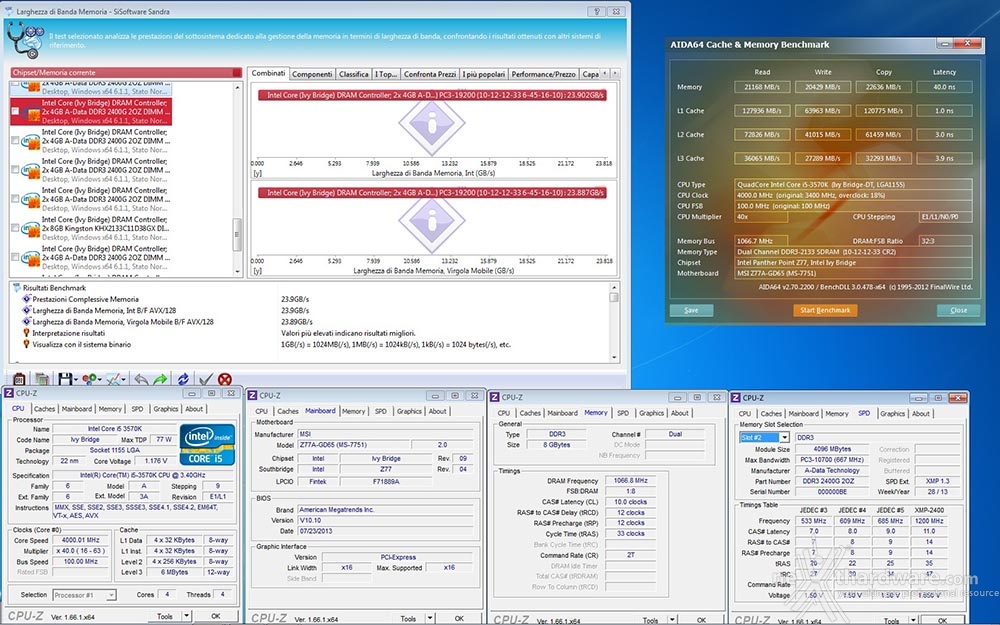Image resolution: width=1000 pixels, height=625 pixels.
Task: Tick the checkbox of the red highlighted A-Data entry
Action: coord(15,111)
